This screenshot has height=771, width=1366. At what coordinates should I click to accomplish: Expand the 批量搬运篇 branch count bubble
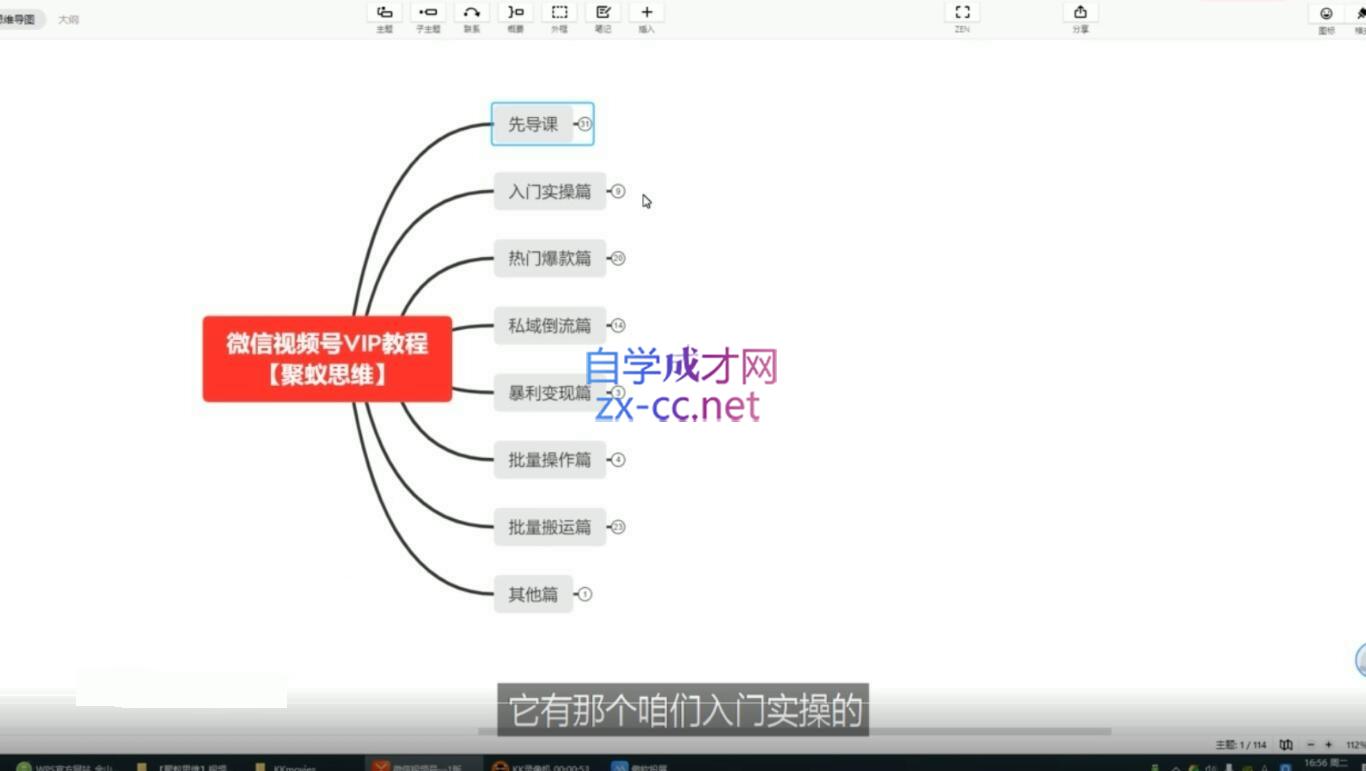coord(618,526)
